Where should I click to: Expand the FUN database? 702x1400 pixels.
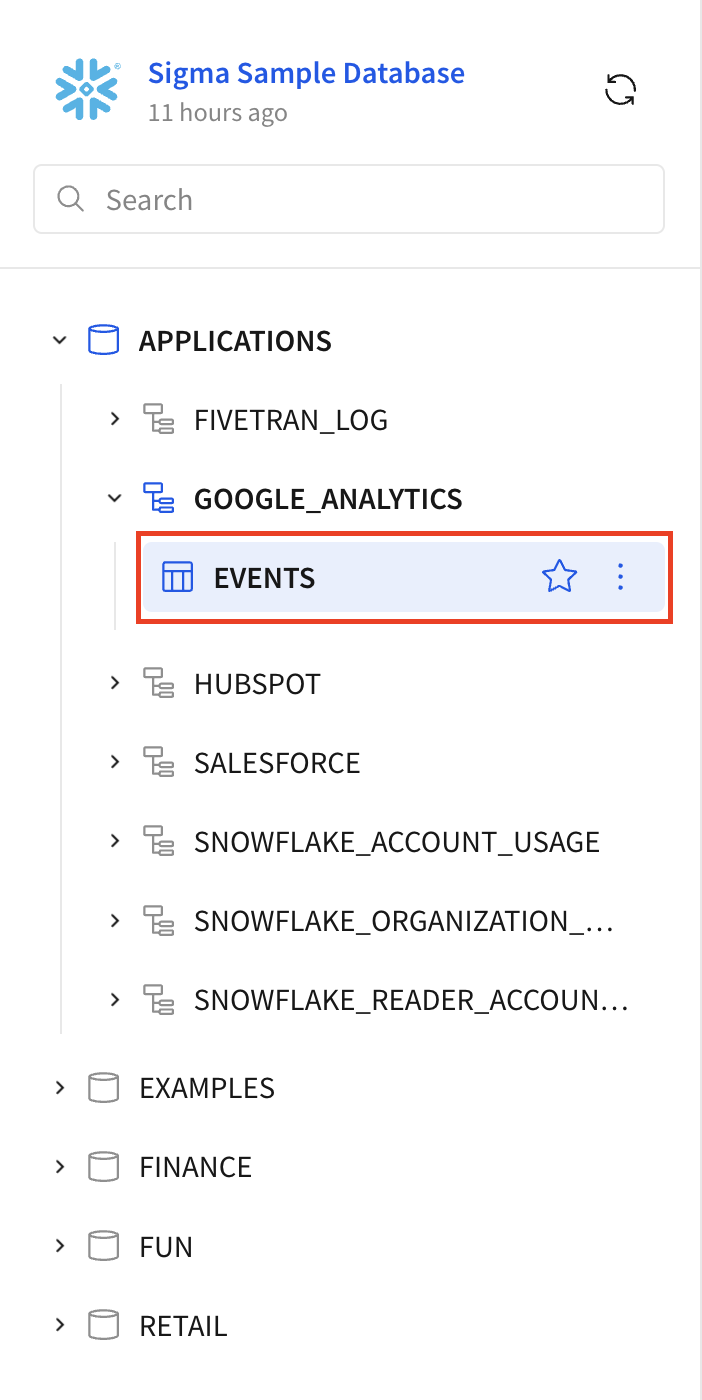[x=60, y=1246]
